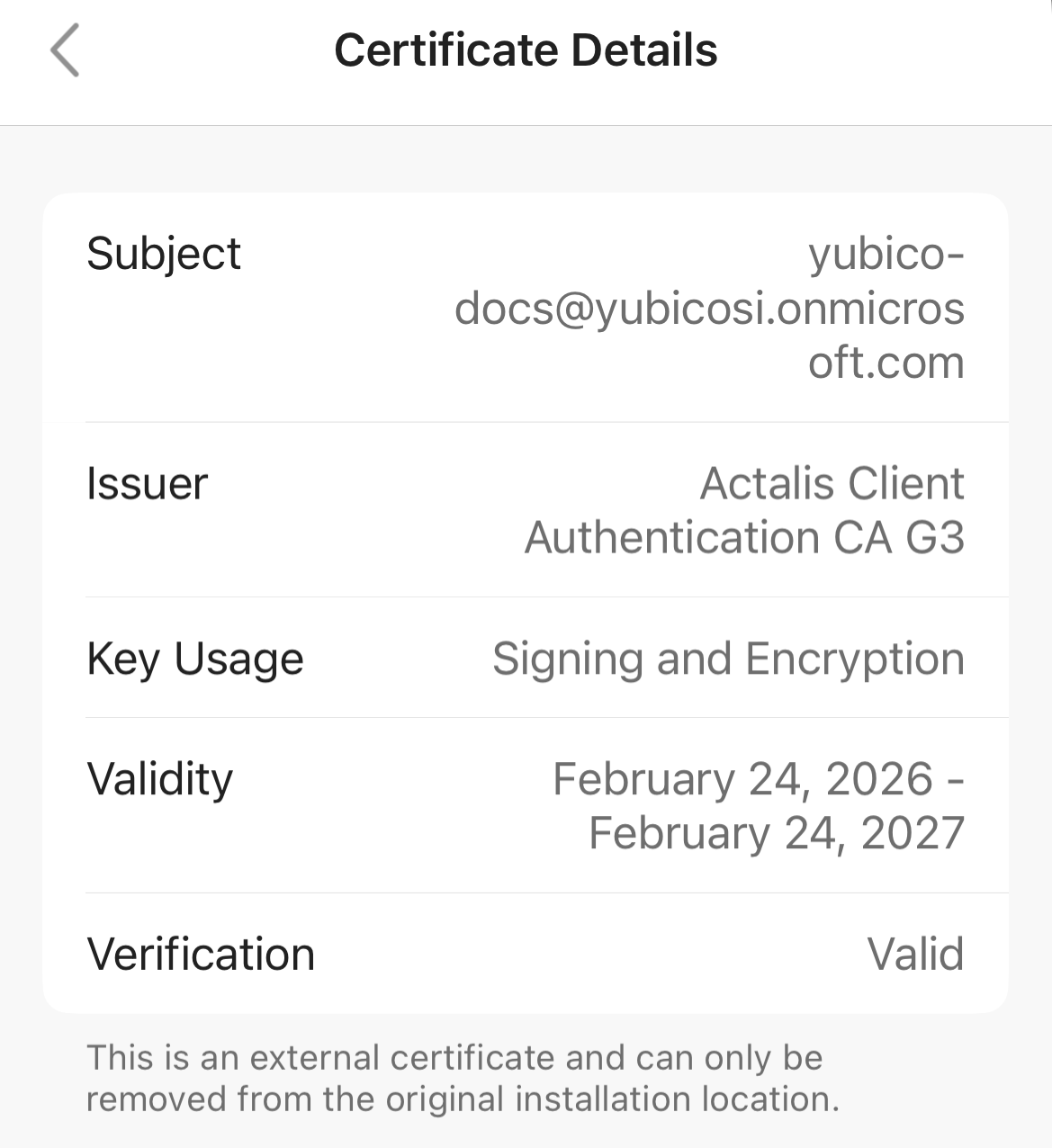Viewport: 1052px width, 1148px height.
Task: Click the Certificate Details title
Action: point(526,50)
